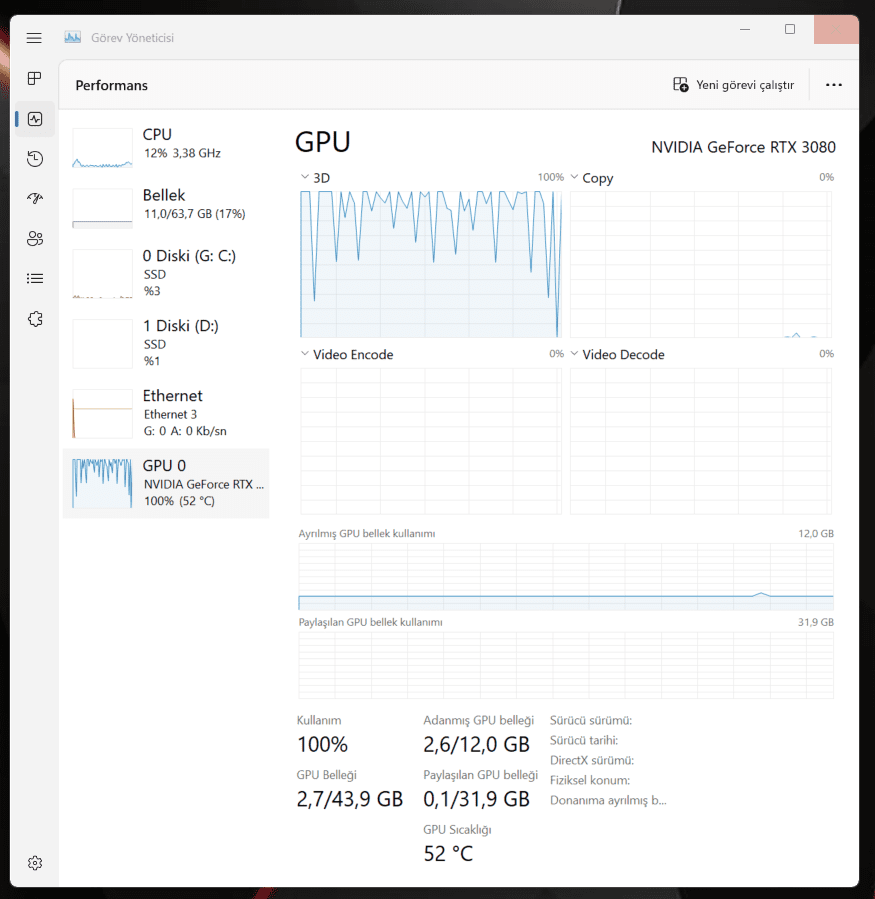Select Bellek (memory) in the performance list
875x899 pixels.
pyautogui.click(x=165, y=204)
